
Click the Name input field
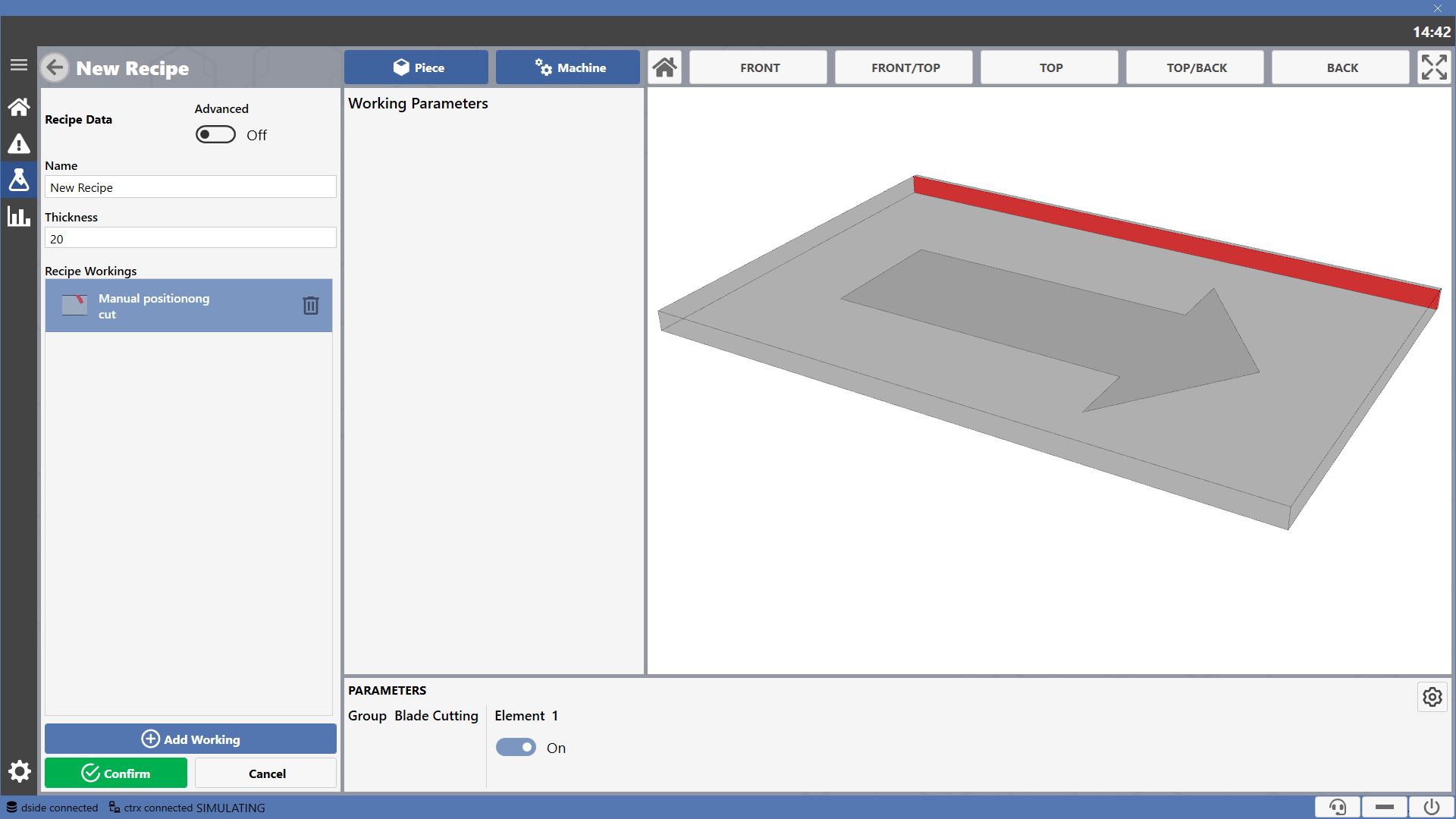click(x=190, y=187)
